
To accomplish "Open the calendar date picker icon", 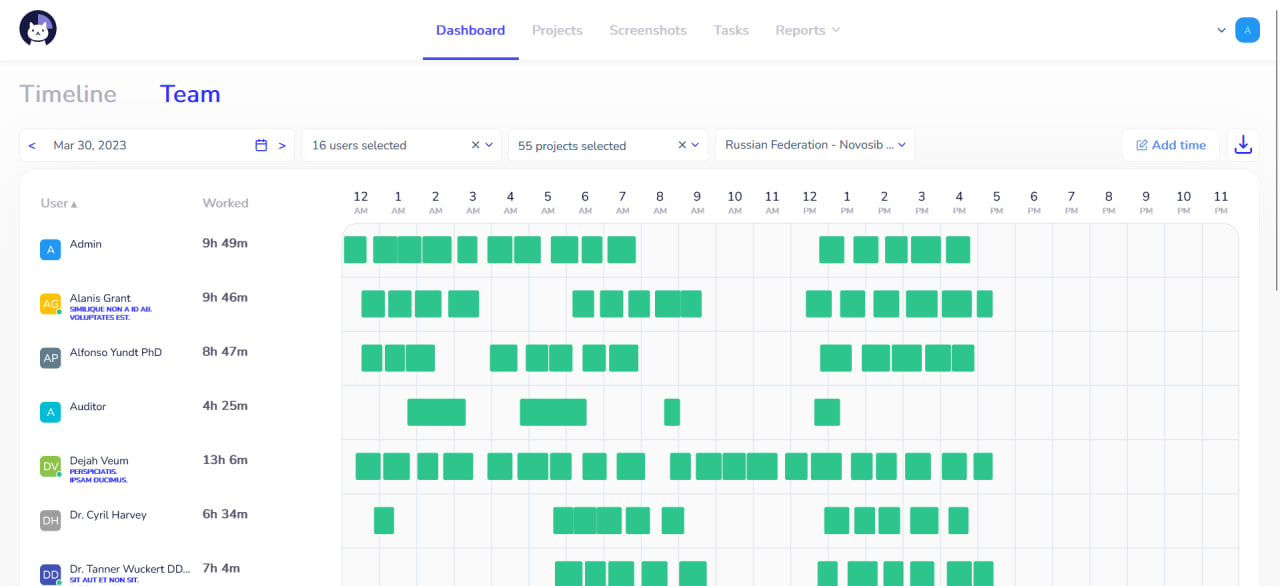I will (261, 145).
